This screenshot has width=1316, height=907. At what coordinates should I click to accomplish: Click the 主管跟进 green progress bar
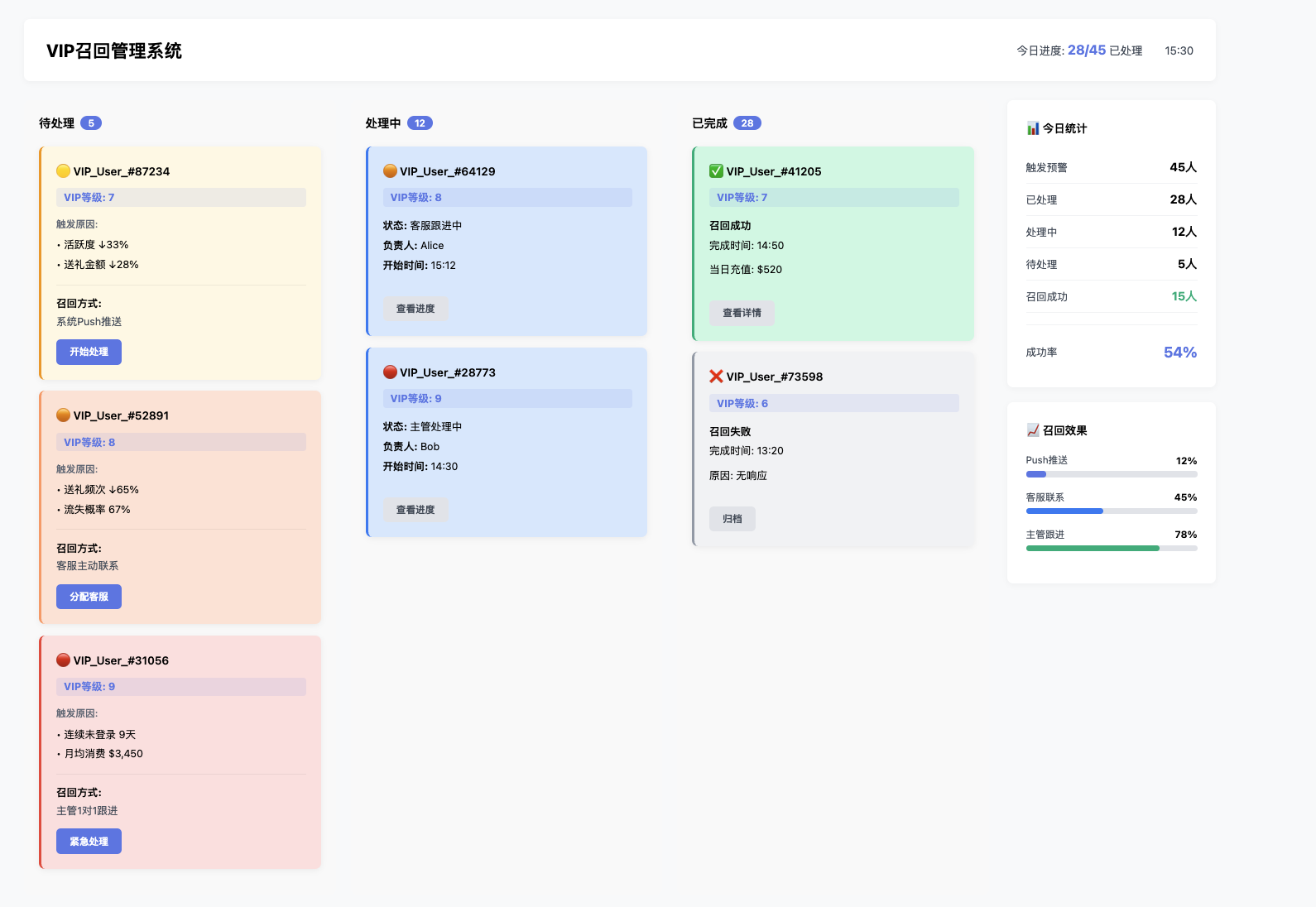pos(1093,548)
